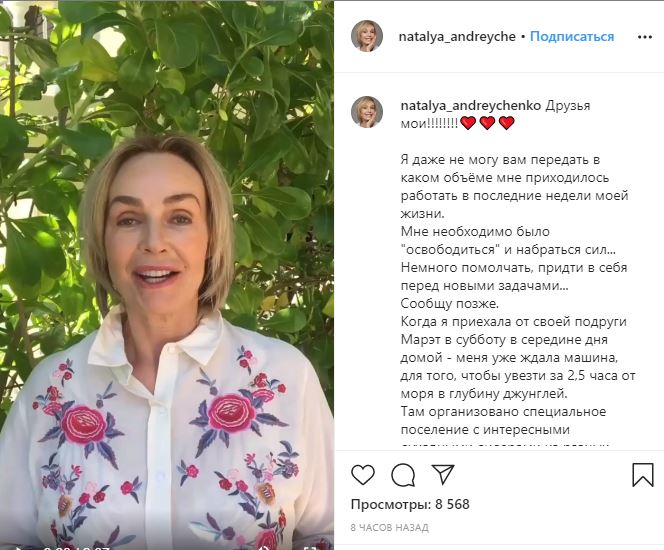Open the three-dot more options menu

point(645,37)
